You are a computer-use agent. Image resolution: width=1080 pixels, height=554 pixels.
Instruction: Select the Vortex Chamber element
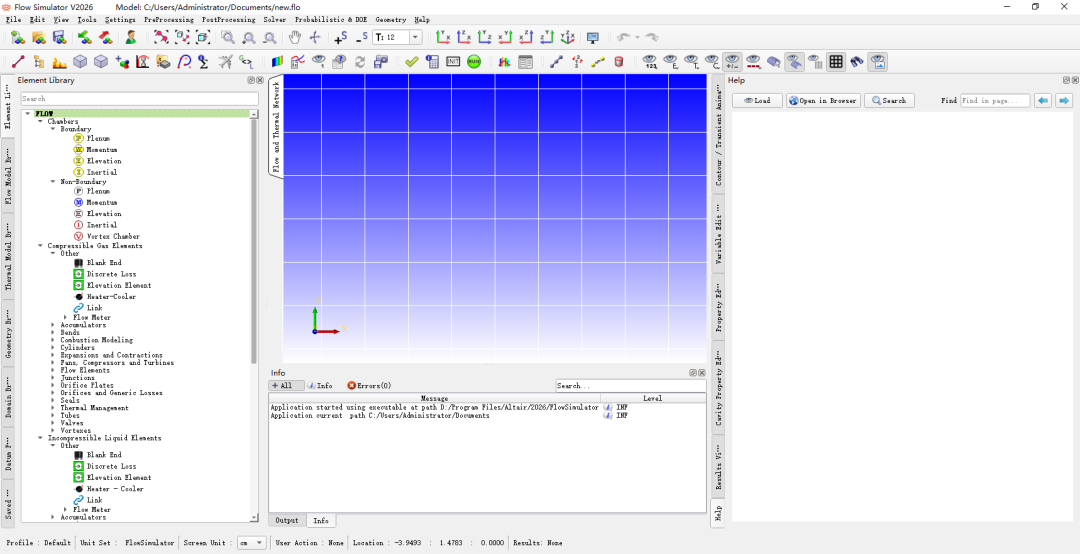click(x=106, y=236)
